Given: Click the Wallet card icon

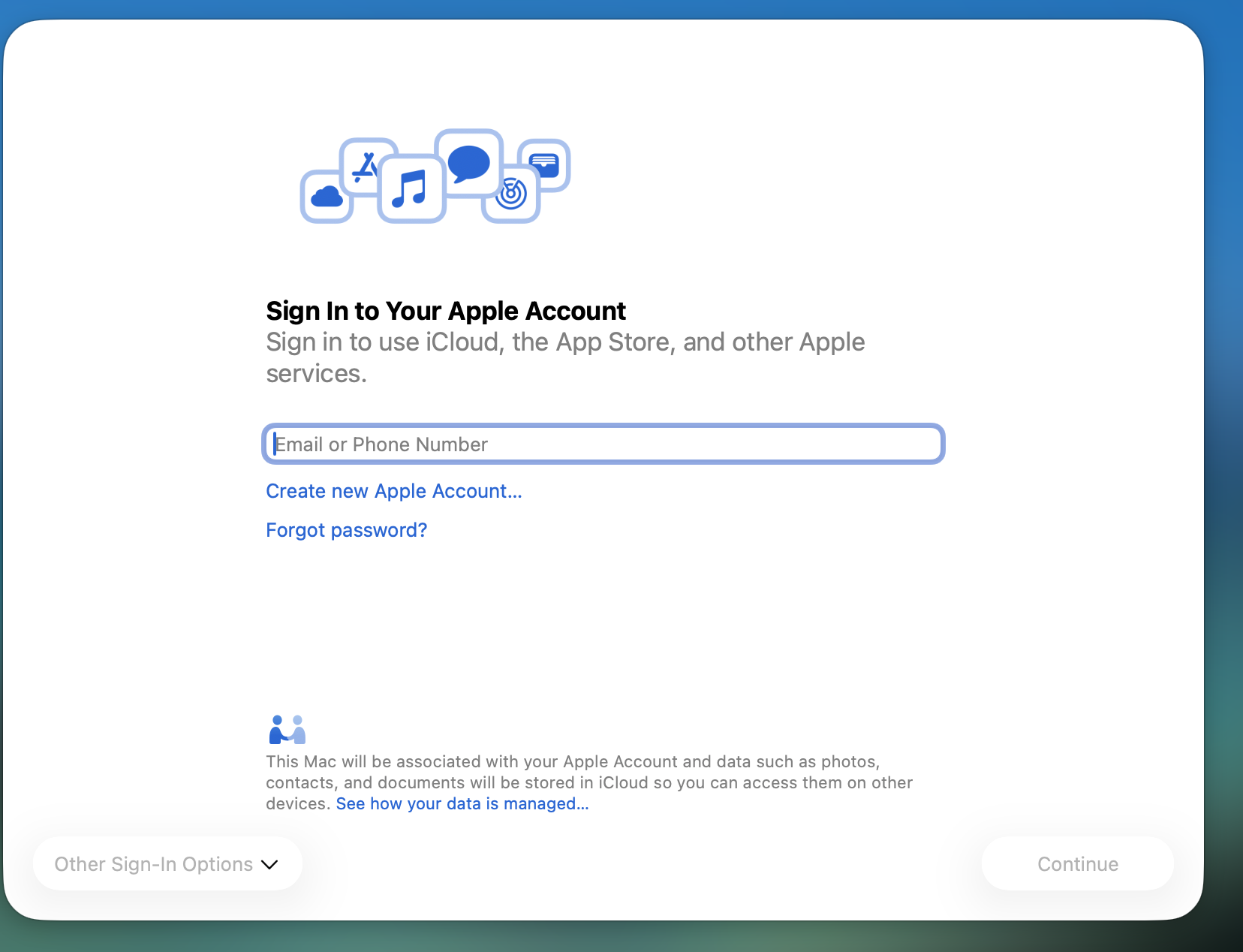Looking at the screenshot, I should pyautogui.click(x=546, y=164).
